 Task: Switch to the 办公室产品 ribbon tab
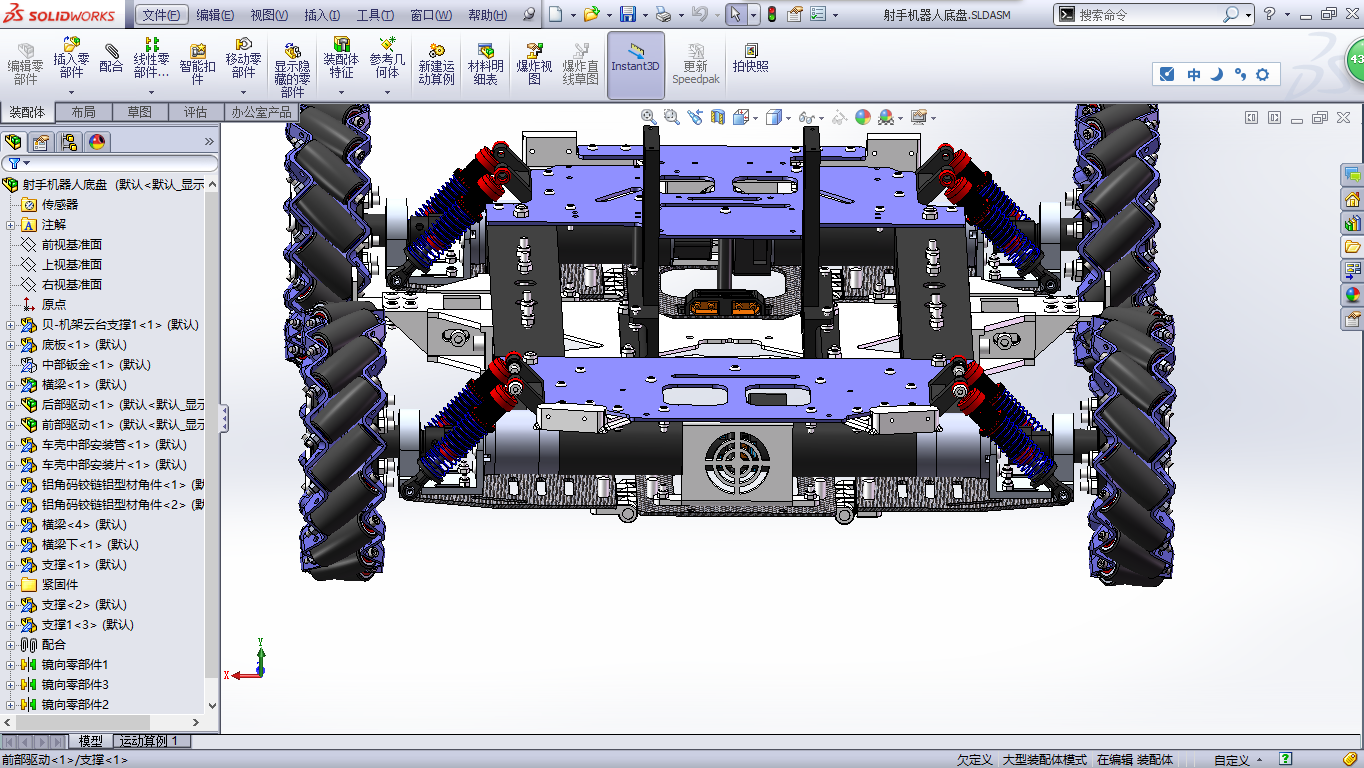tap(262, 112)
